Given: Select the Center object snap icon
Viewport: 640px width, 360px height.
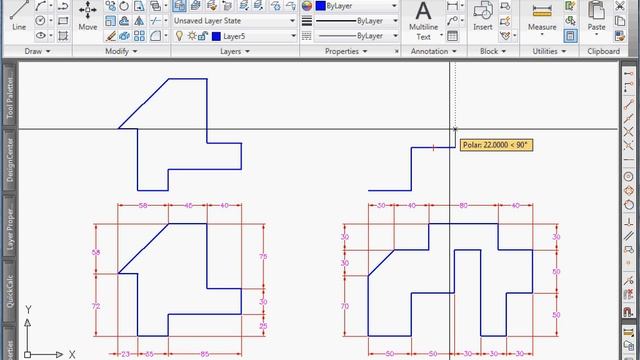Looking at the screenshot, I should click(629, 176).
